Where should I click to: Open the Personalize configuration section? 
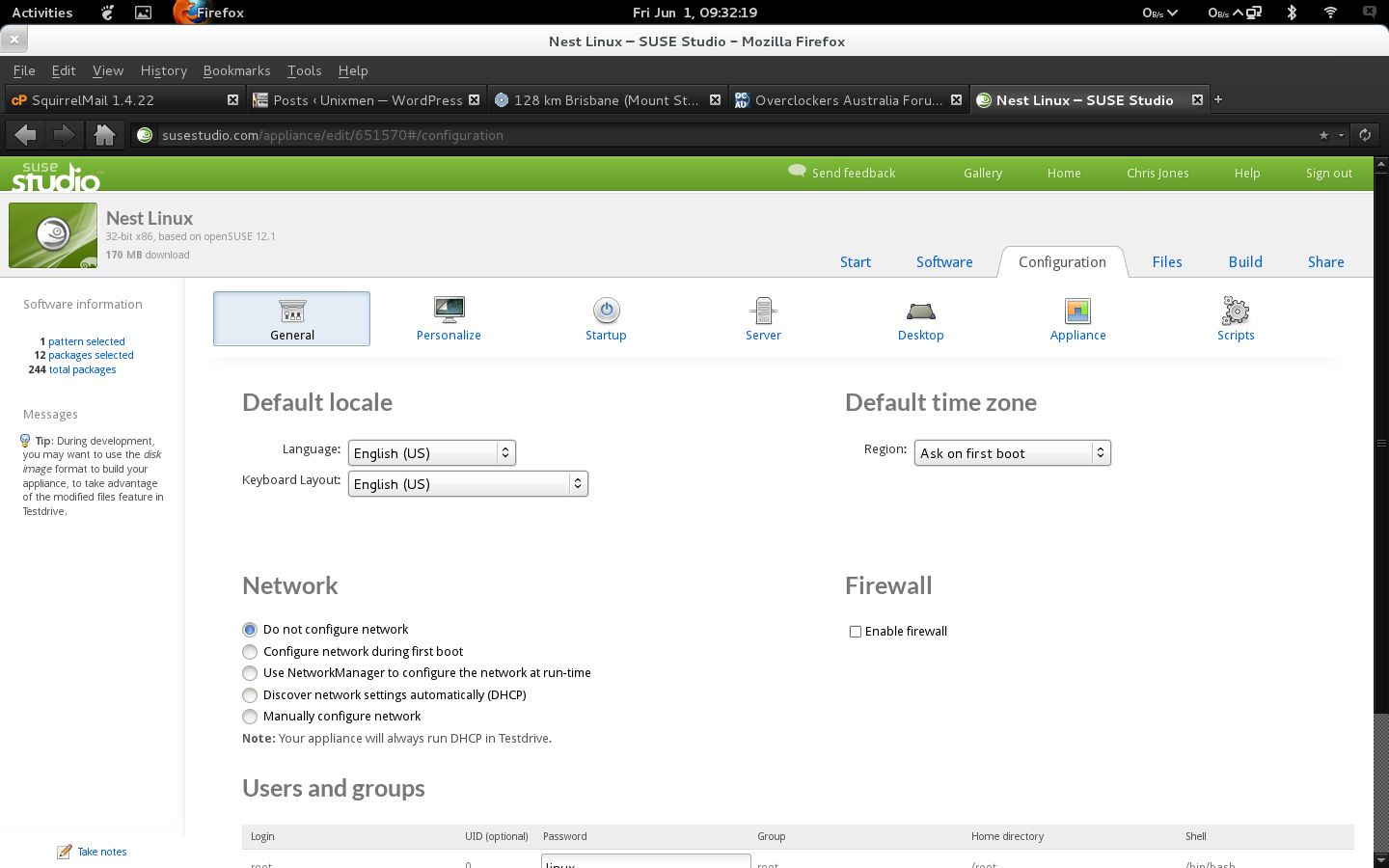[449, 318]
